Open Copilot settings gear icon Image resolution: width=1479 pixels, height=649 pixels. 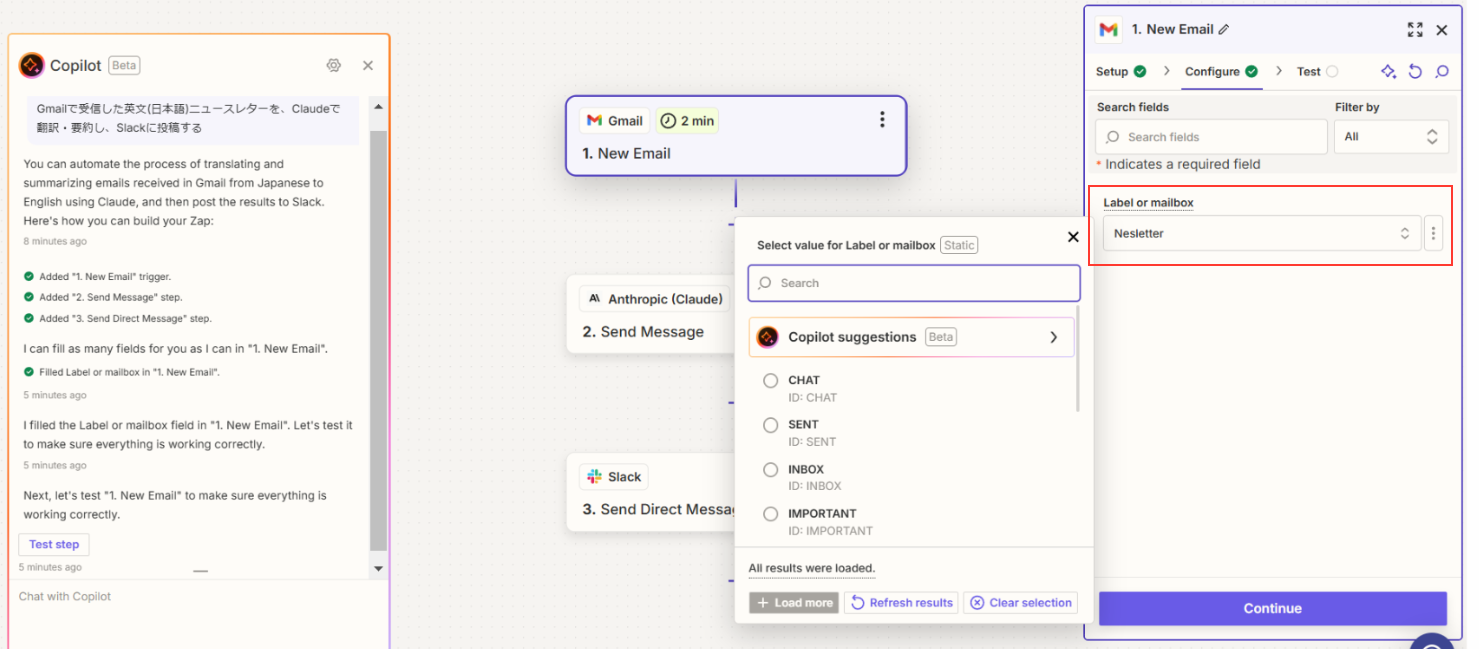[334, 65]
